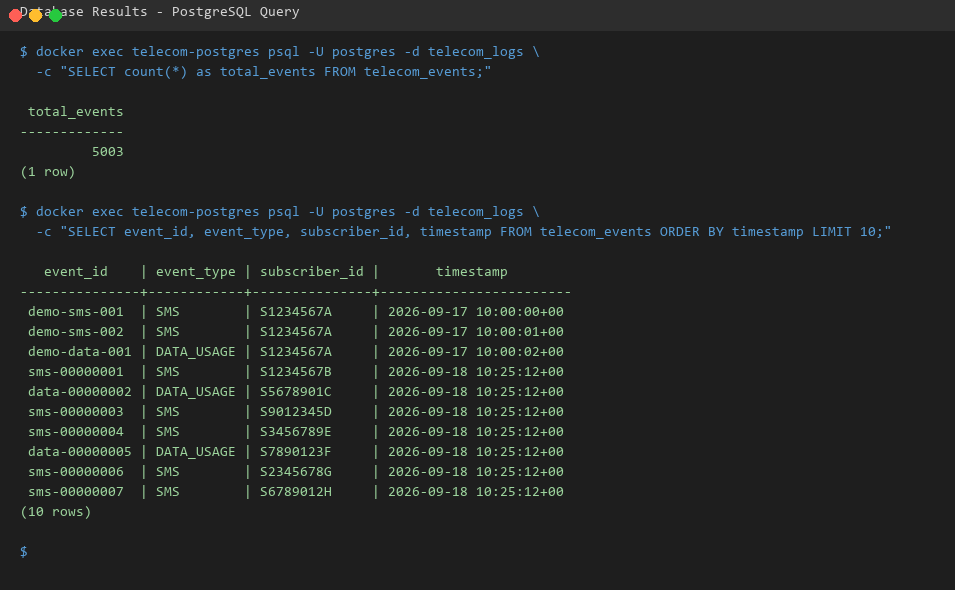
Task: Click the first 'docker exec telecom-postgres' command
Action: tap(280, 52)
